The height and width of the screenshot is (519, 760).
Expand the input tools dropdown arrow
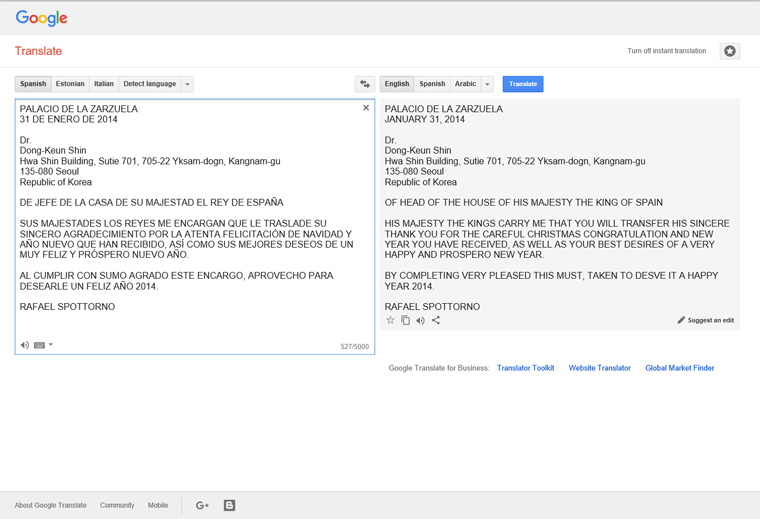50,345
